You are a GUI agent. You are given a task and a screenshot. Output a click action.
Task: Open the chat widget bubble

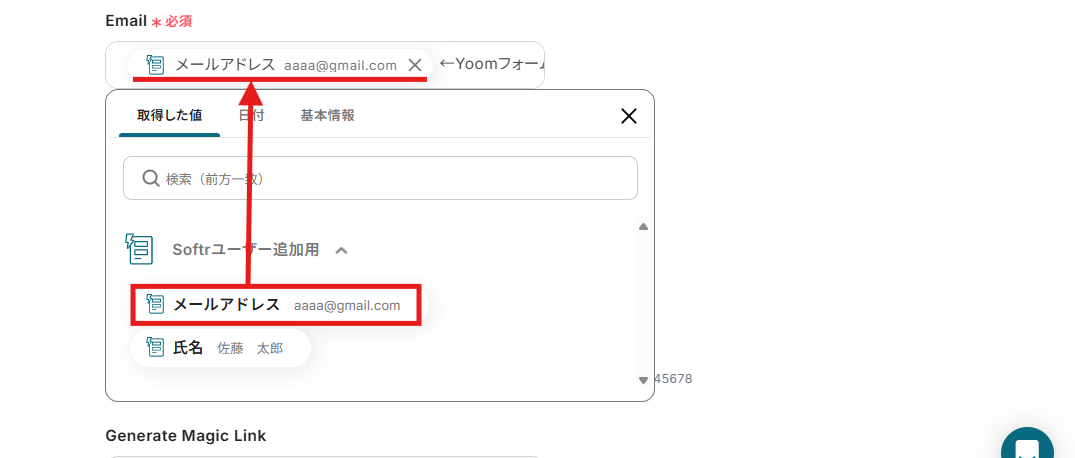coord(1027,446)
